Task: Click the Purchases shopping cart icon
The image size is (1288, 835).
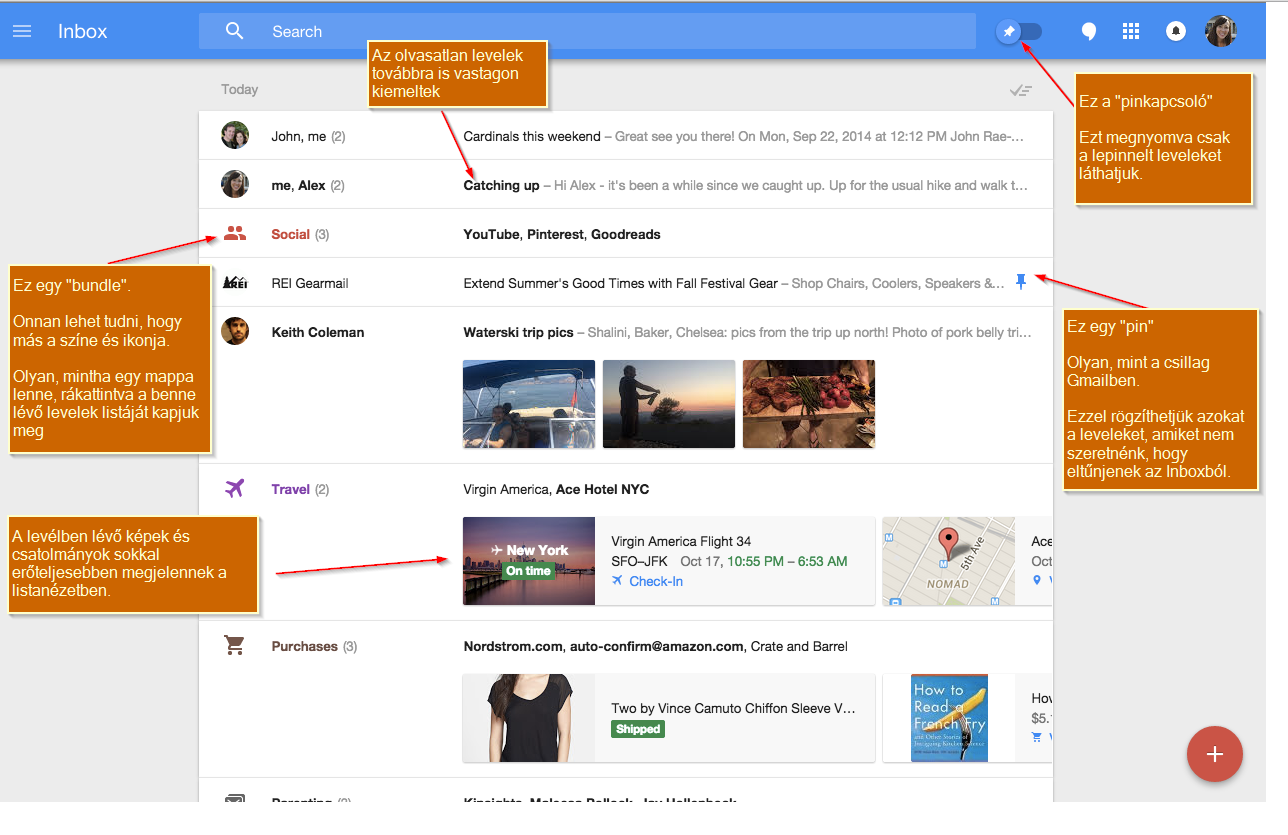Action: pos(235,646)
